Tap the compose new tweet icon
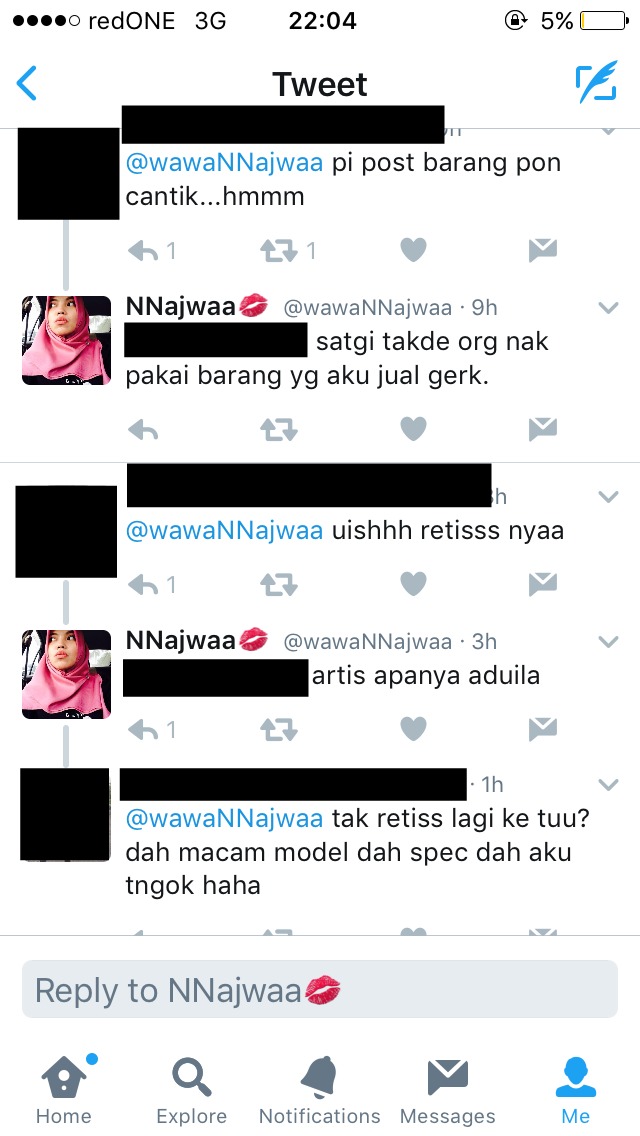 597,82
